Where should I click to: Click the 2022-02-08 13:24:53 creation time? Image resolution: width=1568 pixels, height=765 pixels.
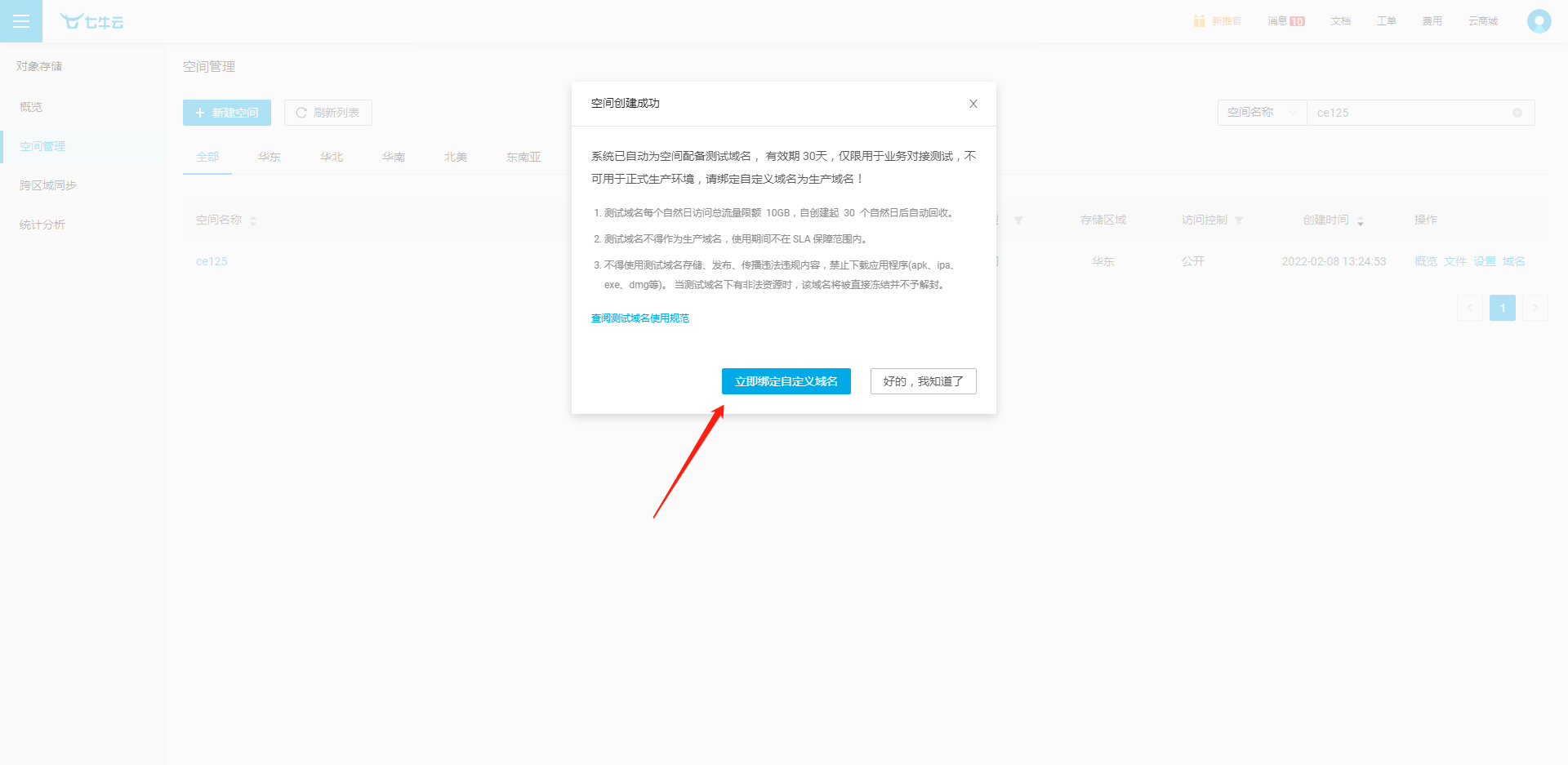[1334, 261]
